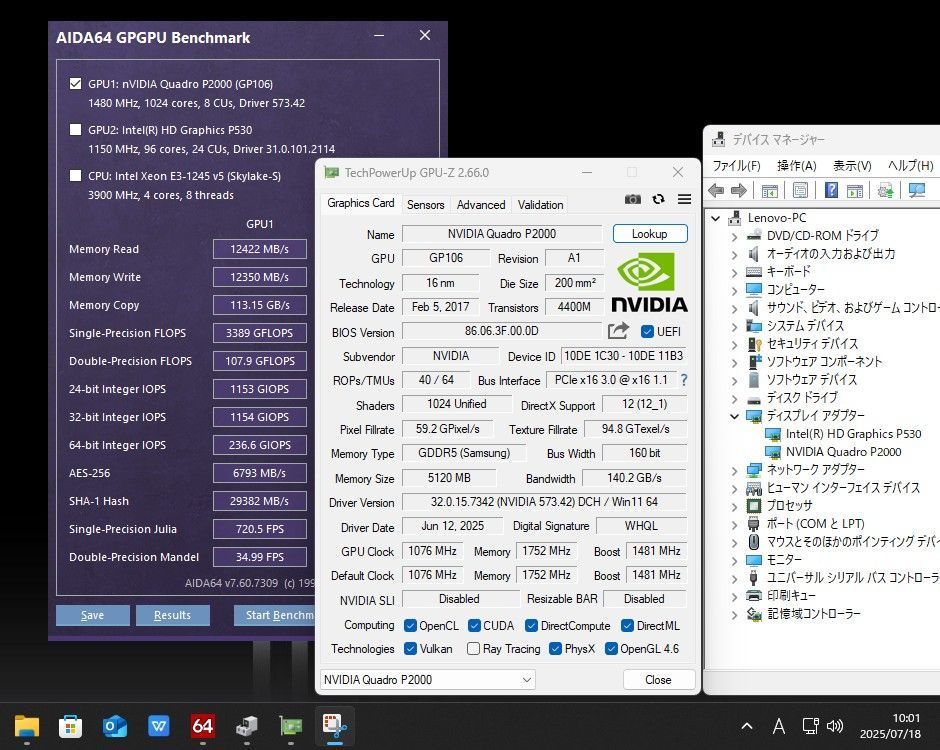Screen dimensions: 940x750
Task: Open the GPU-Z hamburger menu
Action: click(x=684, y=200)
